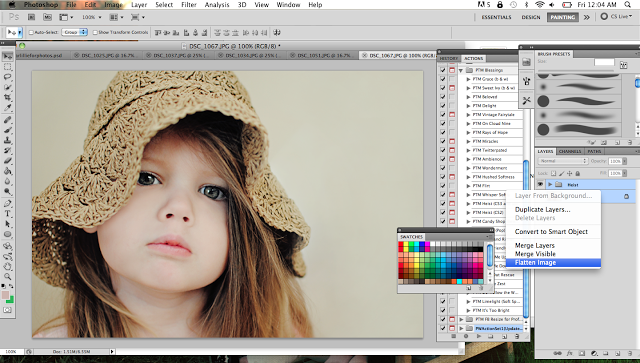Select the Move tool in toolbox
The width and height of the screenshot is (640, 363).
click(x=7, y=56)
